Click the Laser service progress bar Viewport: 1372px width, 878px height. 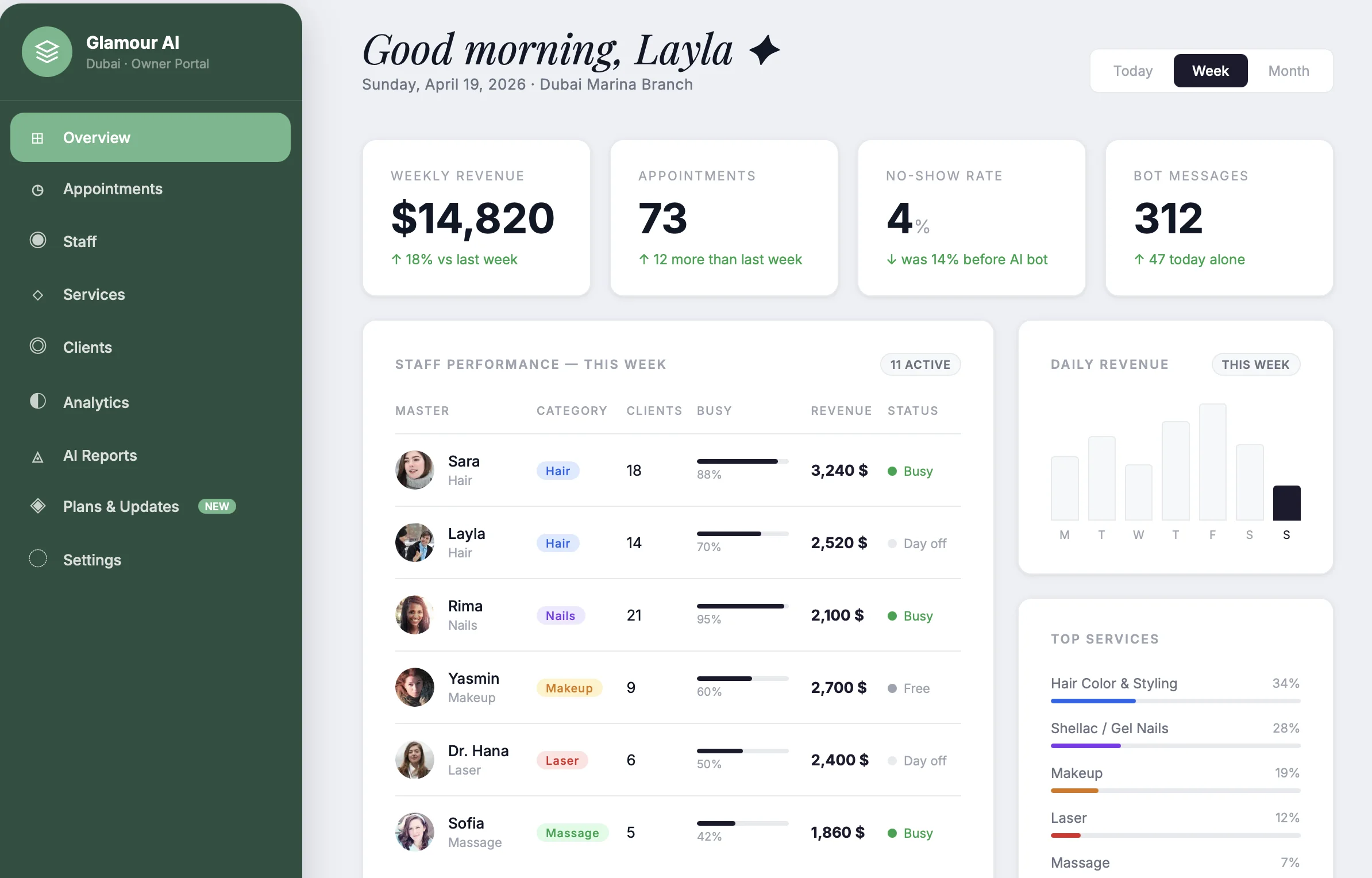point(1175,835)
